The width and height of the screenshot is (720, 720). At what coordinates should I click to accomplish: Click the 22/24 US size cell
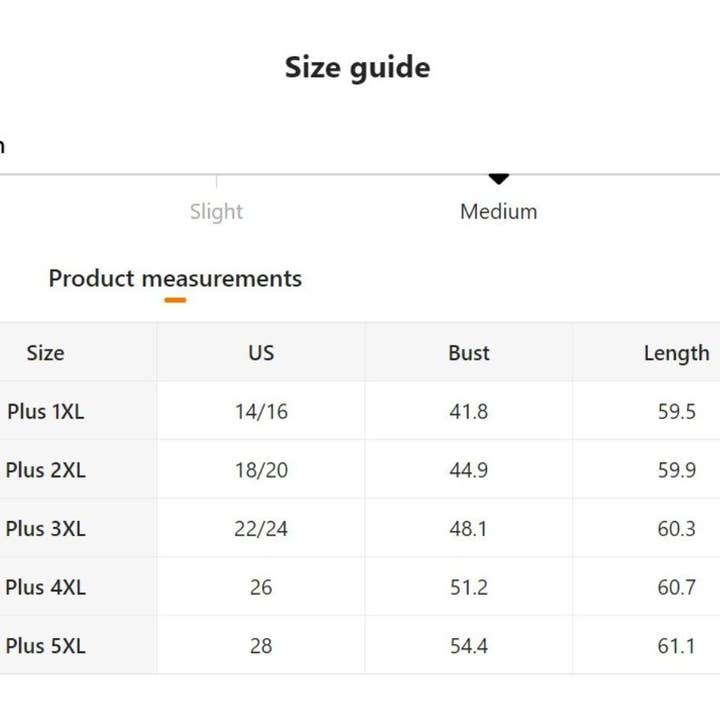261,528
